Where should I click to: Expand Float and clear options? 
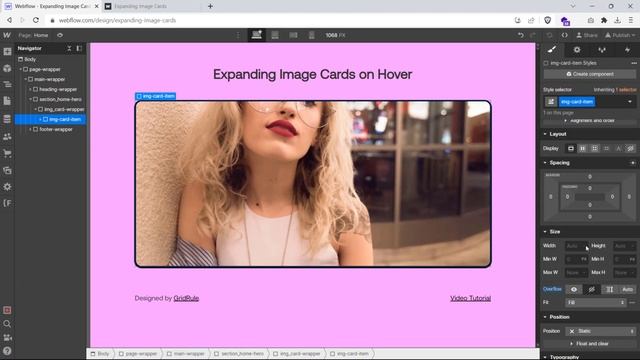(x=590, y=344)
